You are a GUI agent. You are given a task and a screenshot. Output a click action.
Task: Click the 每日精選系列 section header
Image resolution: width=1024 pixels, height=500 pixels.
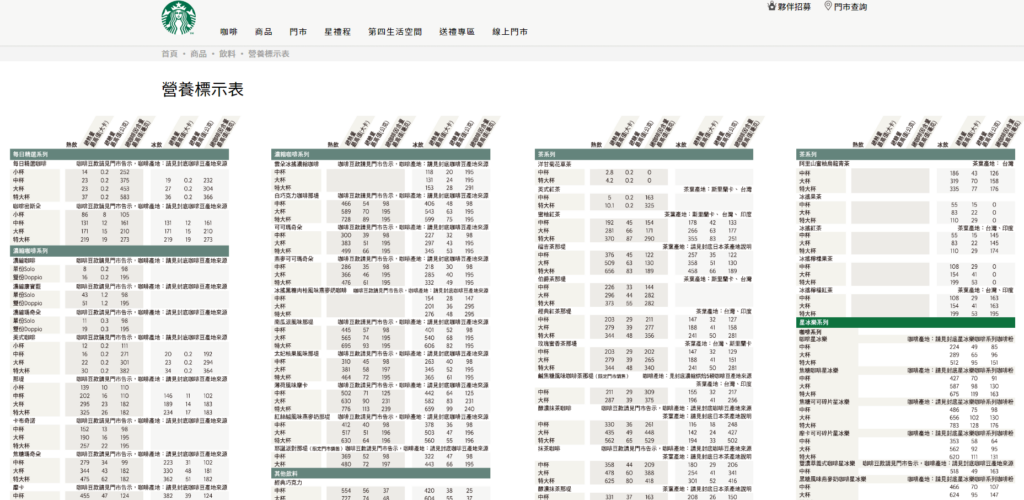point(120,155)
